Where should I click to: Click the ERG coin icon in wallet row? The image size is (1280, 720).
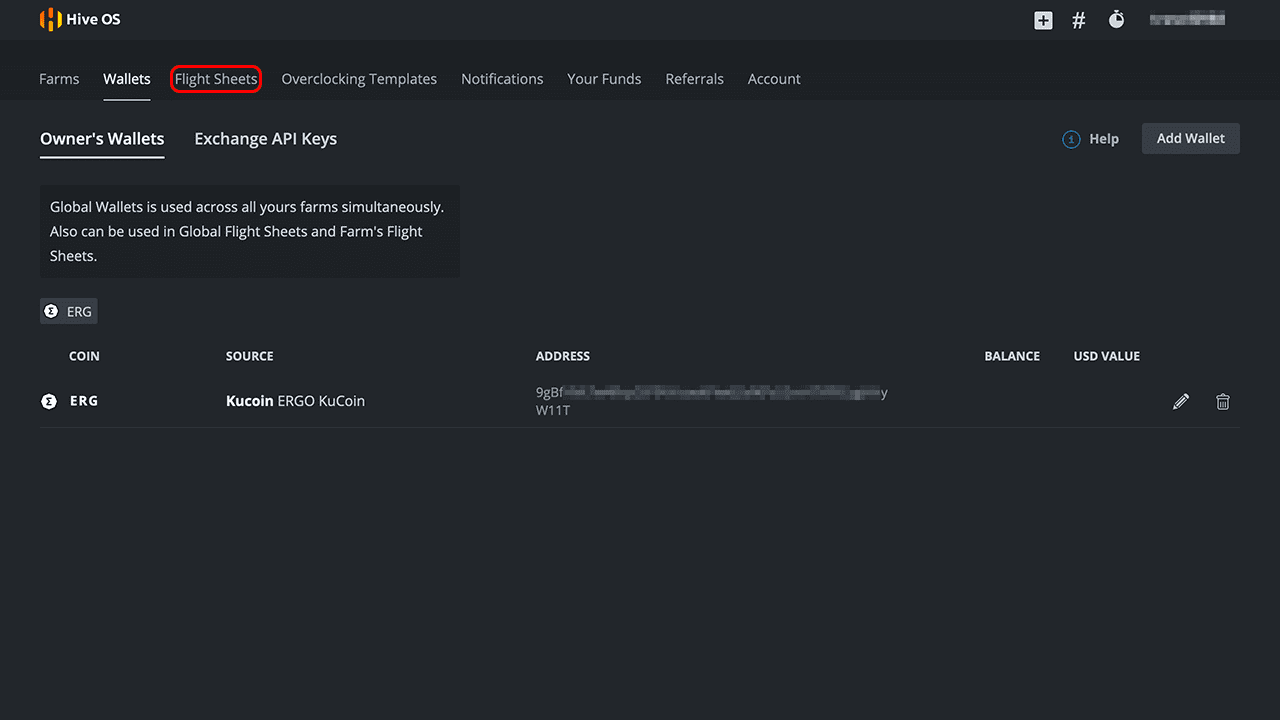(x=48, y=401)
